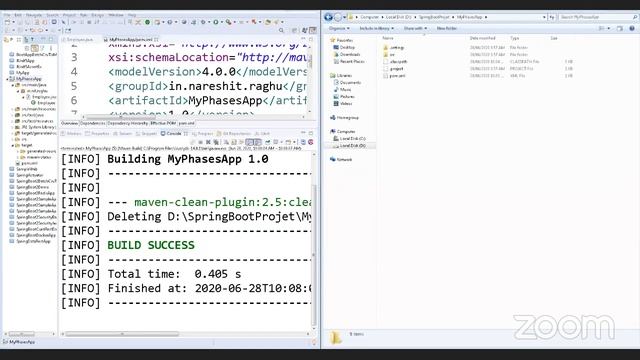Open the Dependency Hierarchy tab
Screen dimensions: 640x360
[x=128, y=123]
